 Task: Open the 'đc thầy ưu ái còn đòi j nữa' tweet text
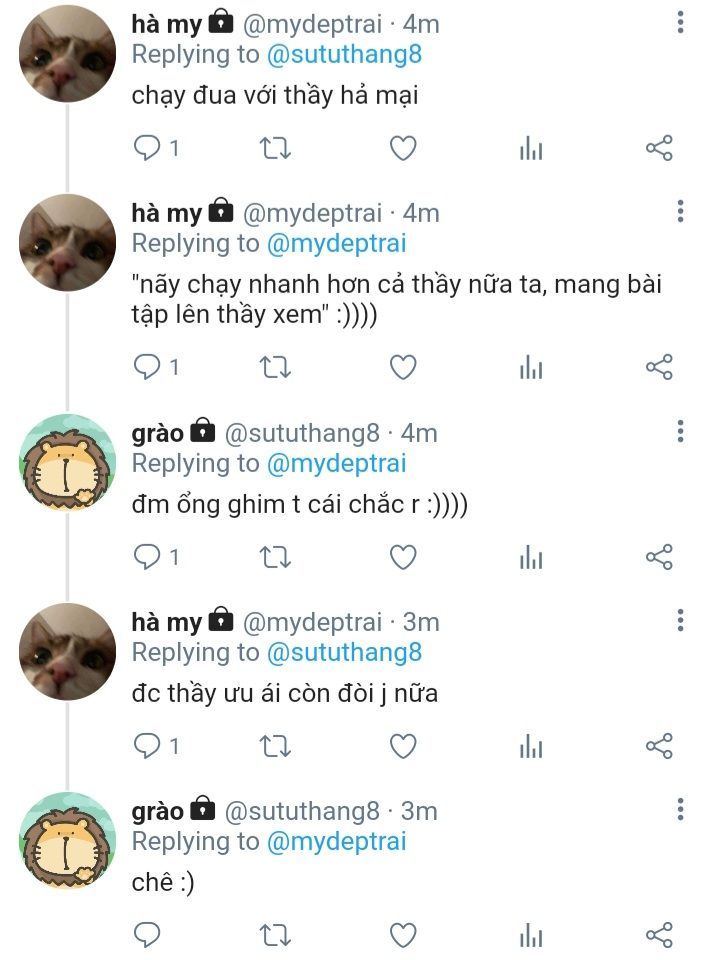[285, 692]
